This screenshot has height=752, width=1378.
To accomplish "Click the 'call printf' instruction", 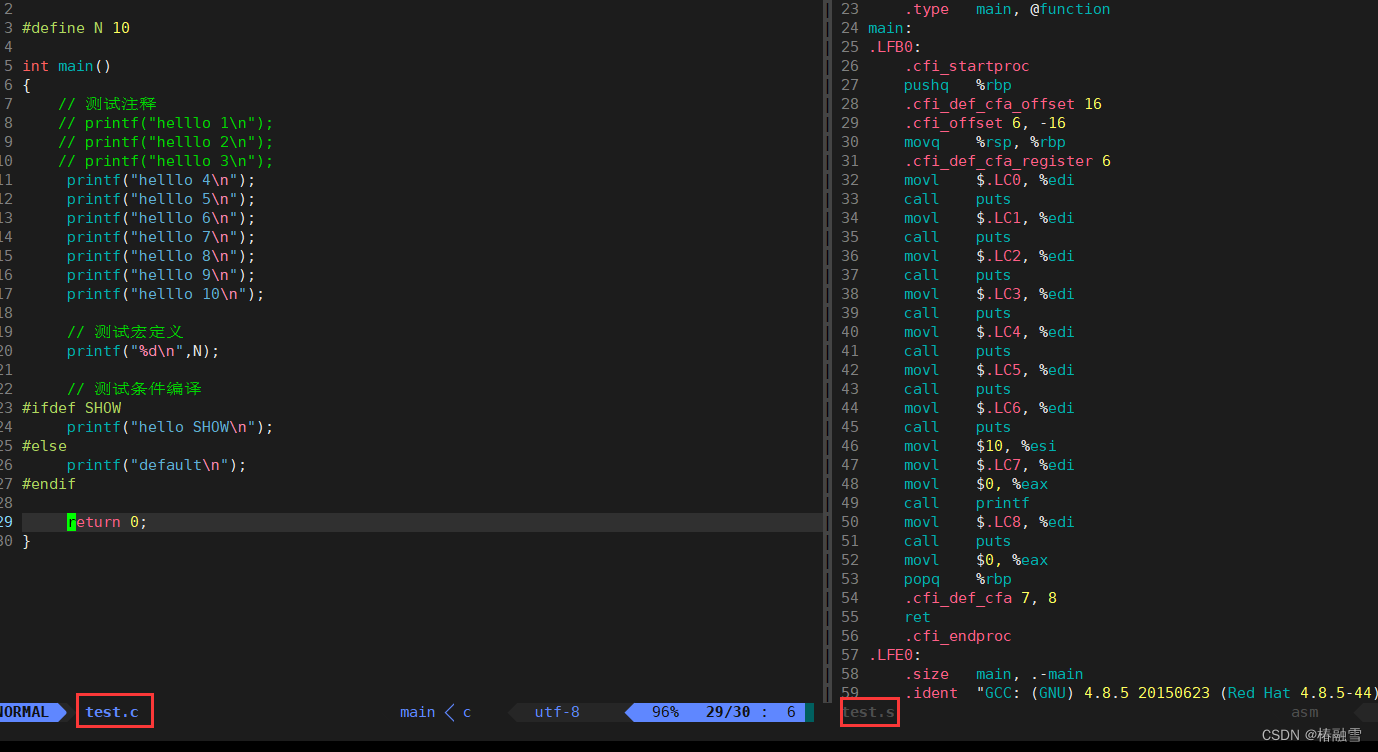I will 966,503.
